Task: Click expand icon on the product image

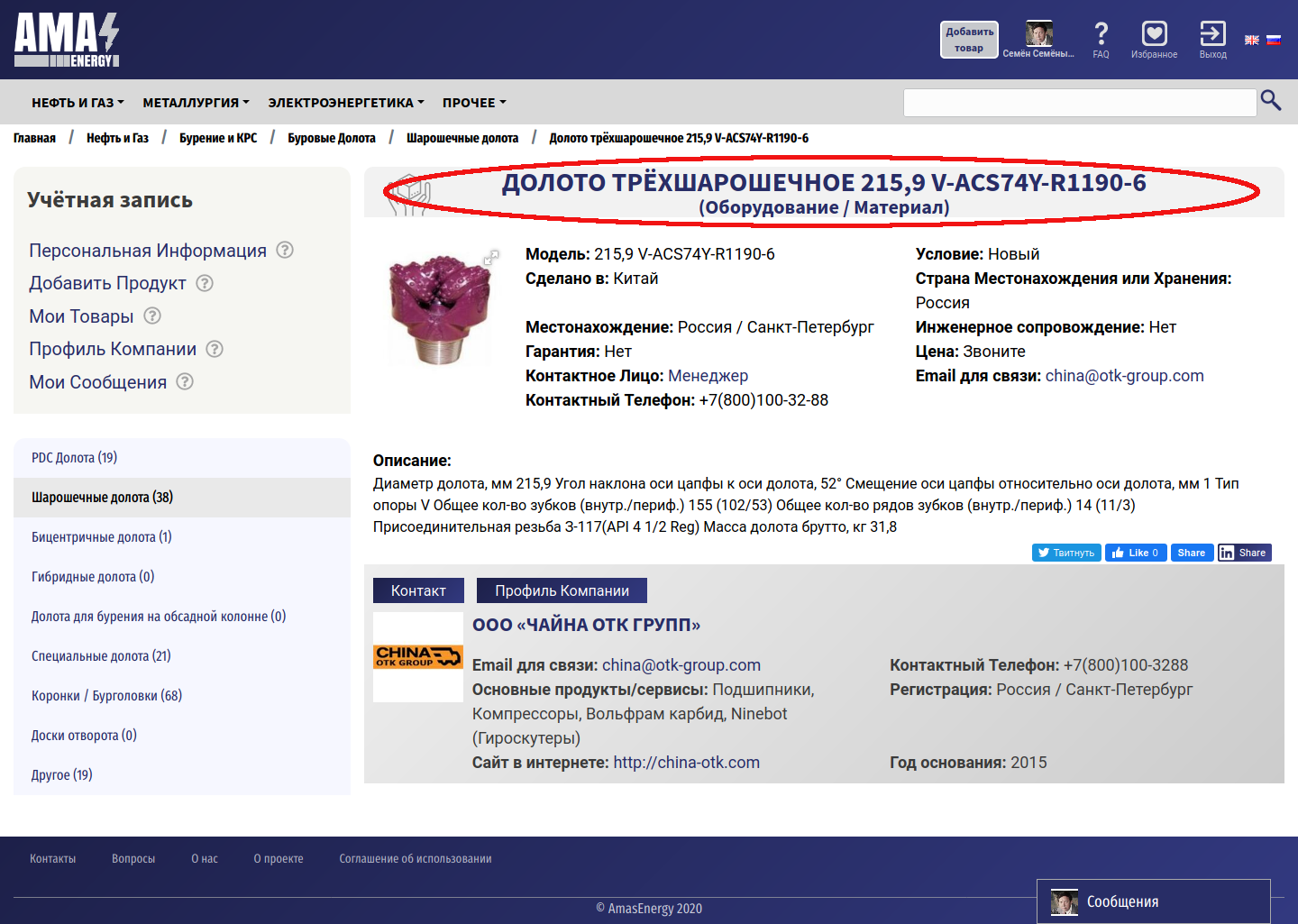Action: [491, 258]
